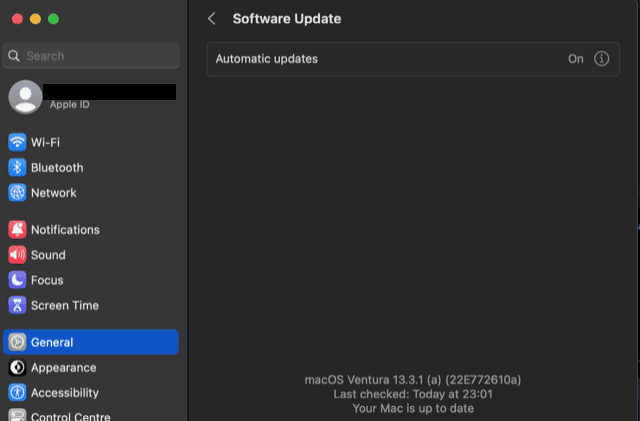This screenshot has height=421, width=640.
Task: Minimize the window with yellow button
Action: pyautogui.click(x=35, y=19)
